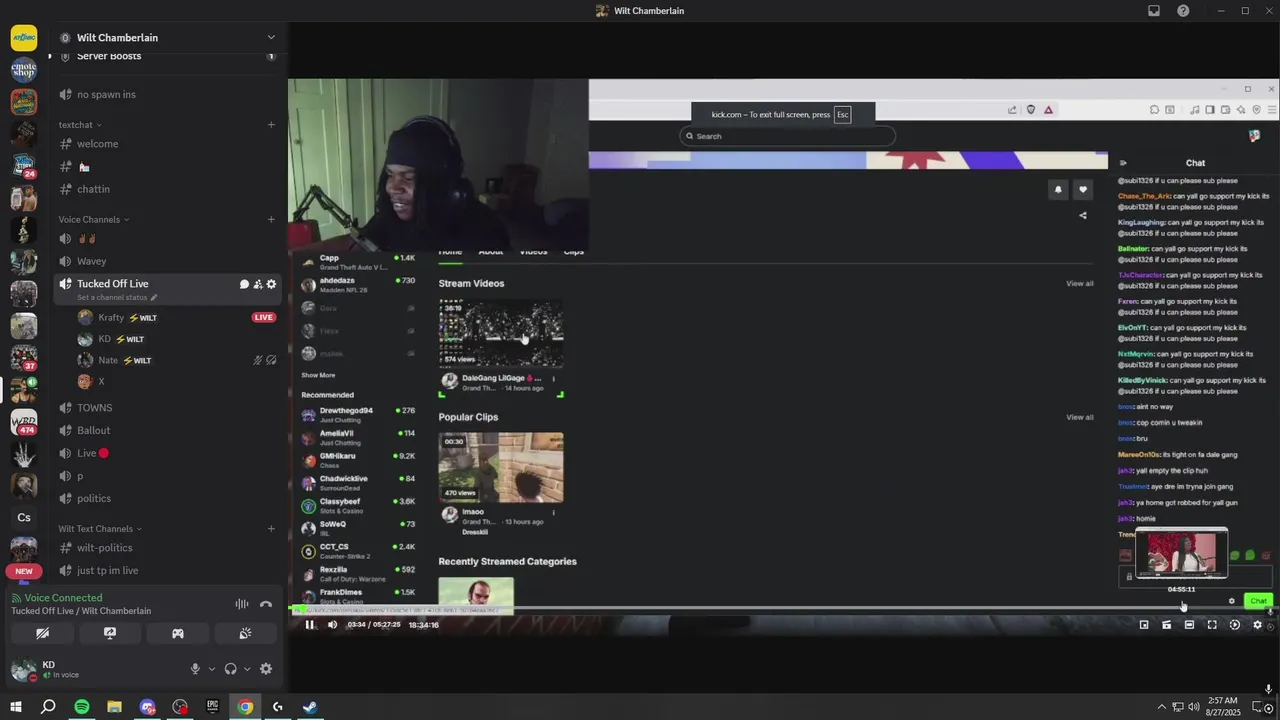Open video player settings gear
This screenshot has width=1280, height=720.
click(1258, 625)
